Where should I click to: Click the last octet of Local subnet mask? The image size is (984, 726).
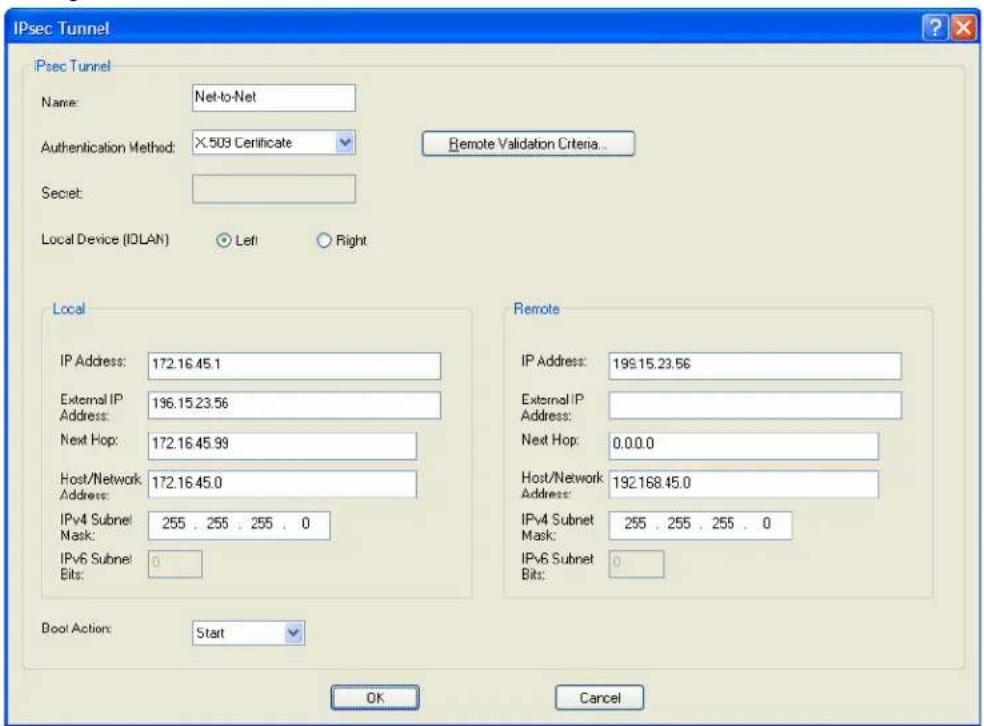click(306, 523)
